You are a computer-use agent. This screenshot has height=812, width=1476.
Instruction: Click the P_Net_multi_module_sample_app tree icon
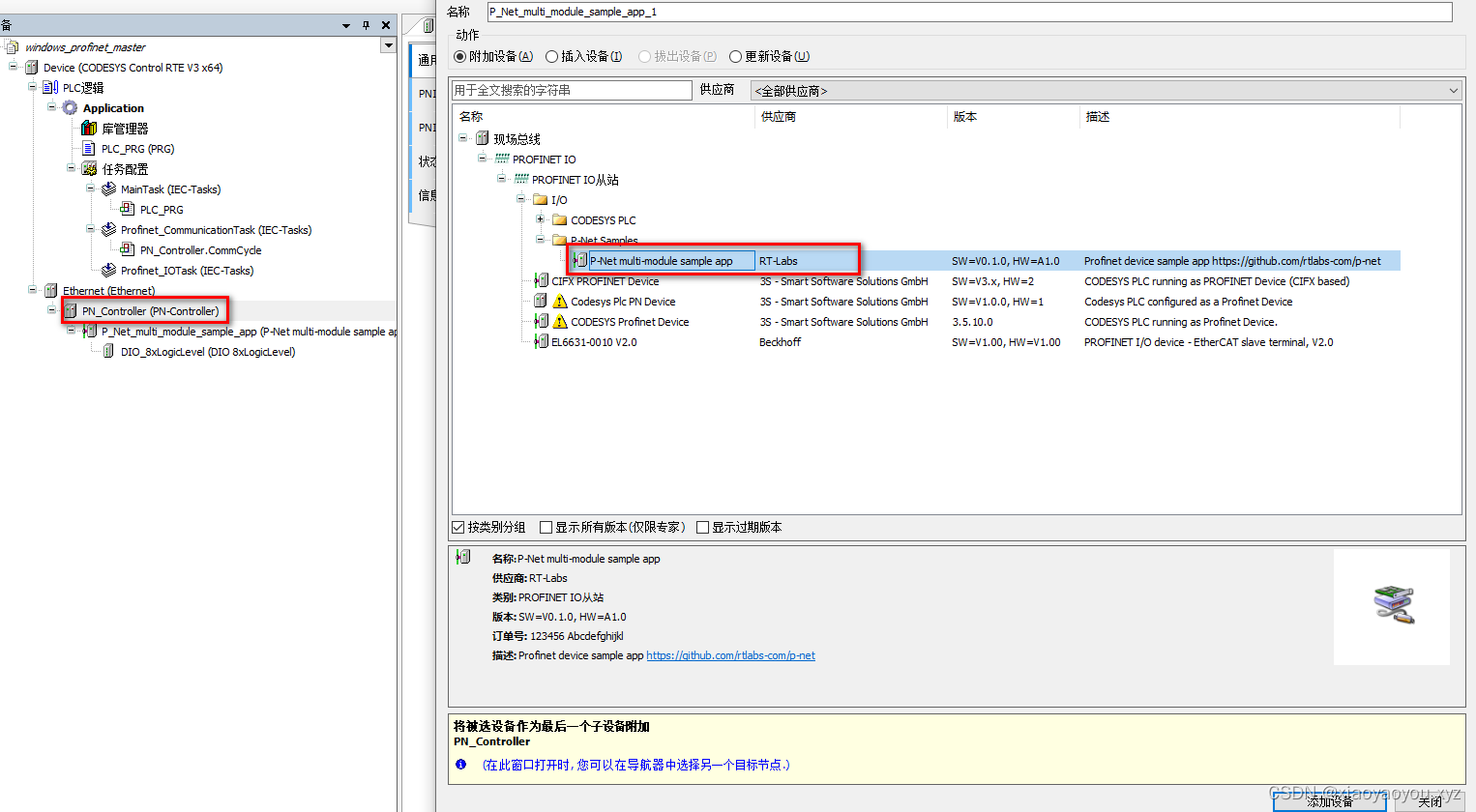click(x=89, y=332)
